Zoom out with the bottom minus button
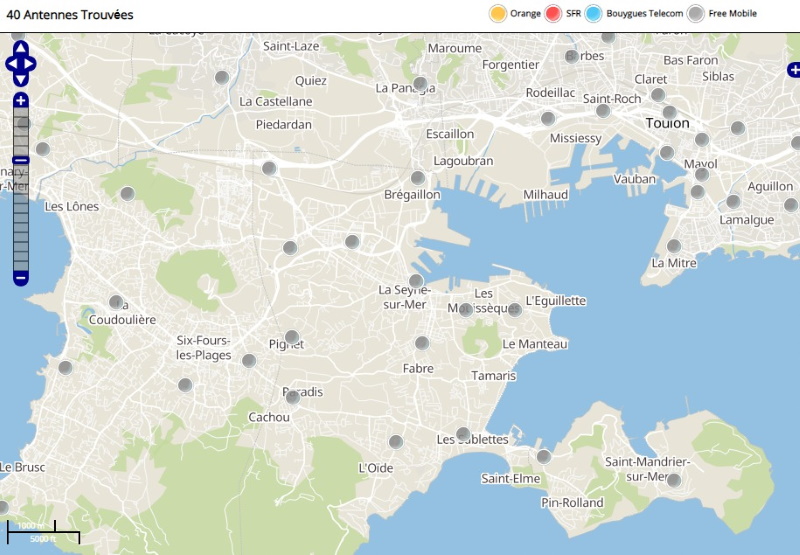 tap(21, 277)
